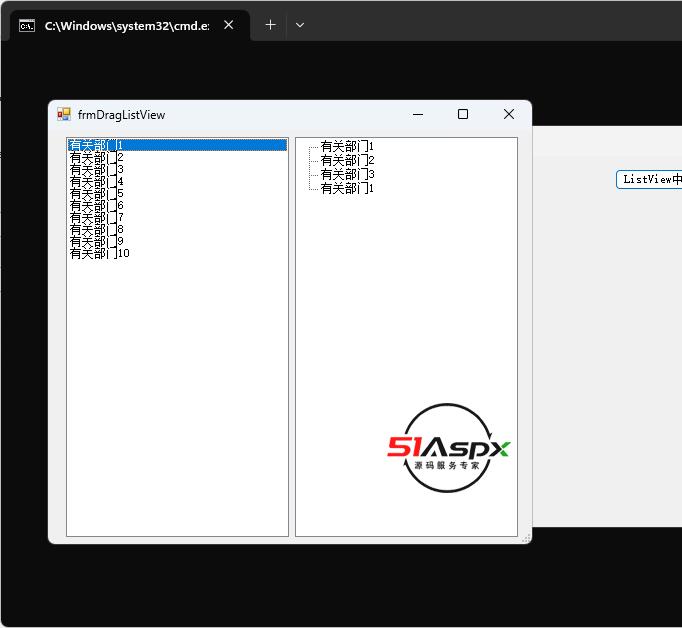Select first 有关部门1 node in right tree
682x628 pixels.
pyautogui.click(x=347, y=146)
